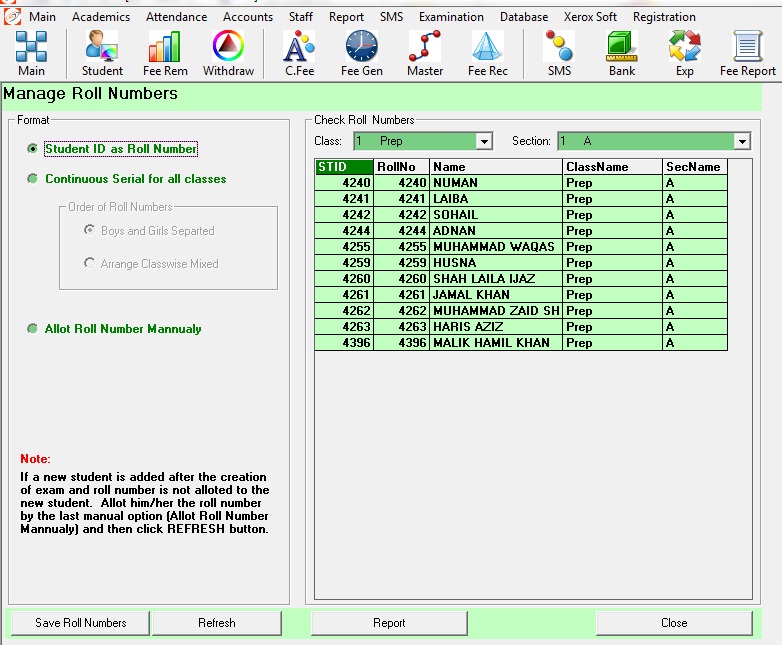Click the Report button at bottom
Image resolution: width=782 pixels, height=645 pixels.
[x=389, y=623]
